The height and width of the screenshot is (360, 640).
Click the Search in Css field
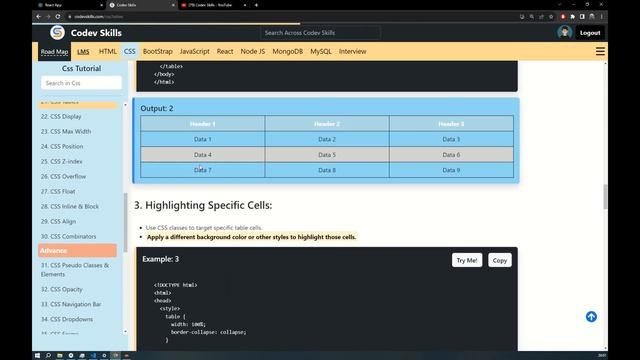pos(81,83)
